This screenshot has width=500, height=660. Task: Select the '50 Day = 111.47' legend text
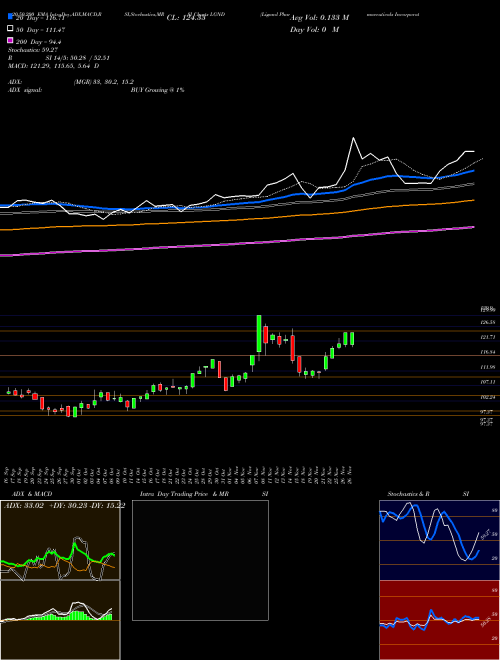pyautogui.click(x=41, y=30)
